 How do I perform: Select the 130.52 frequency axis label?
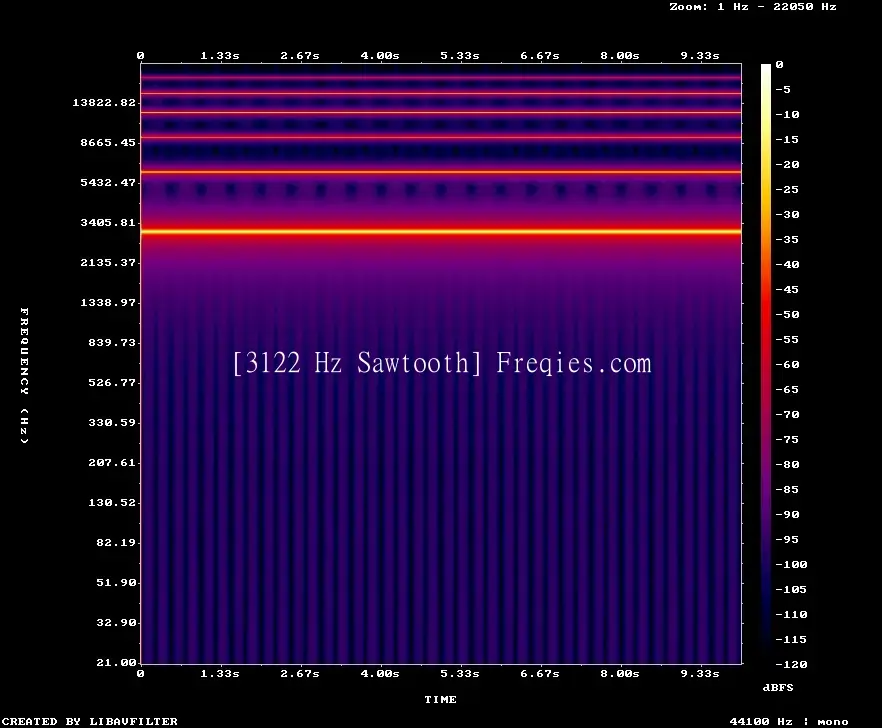pos(112,502)
